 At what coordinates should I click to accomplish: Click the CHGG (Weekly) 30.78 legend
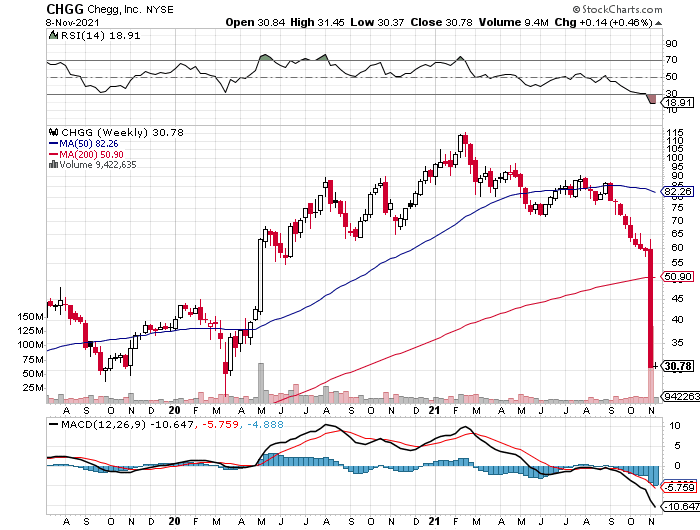(122, 132)
